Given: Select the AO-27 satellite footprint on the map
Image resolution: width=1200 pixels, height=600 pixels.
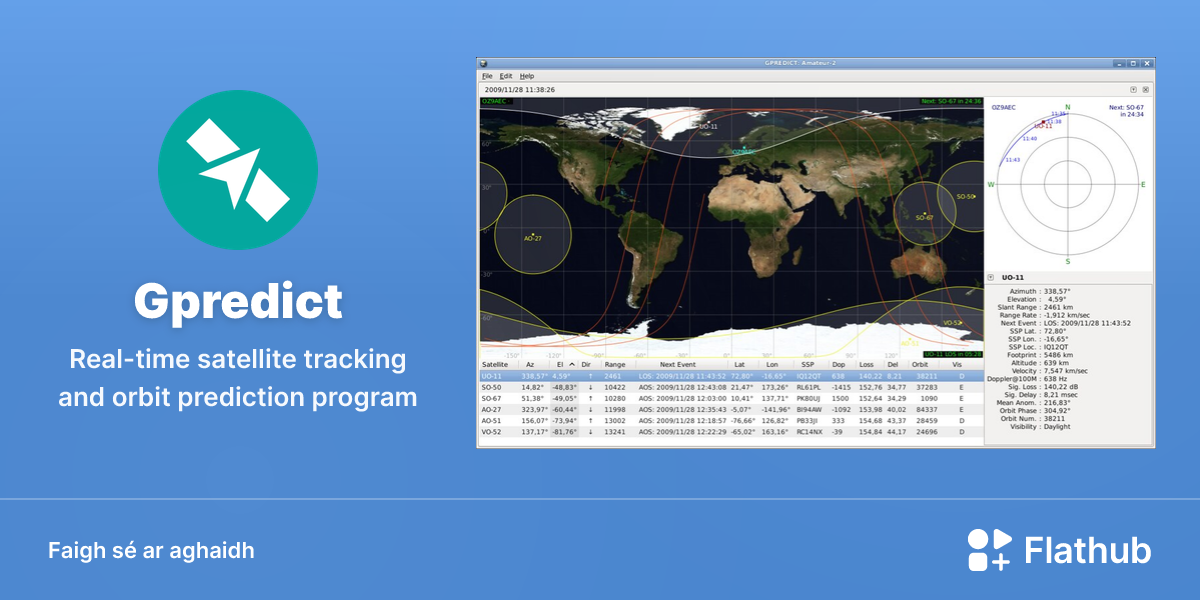Looking at the screenshot, I should (531, 237).
